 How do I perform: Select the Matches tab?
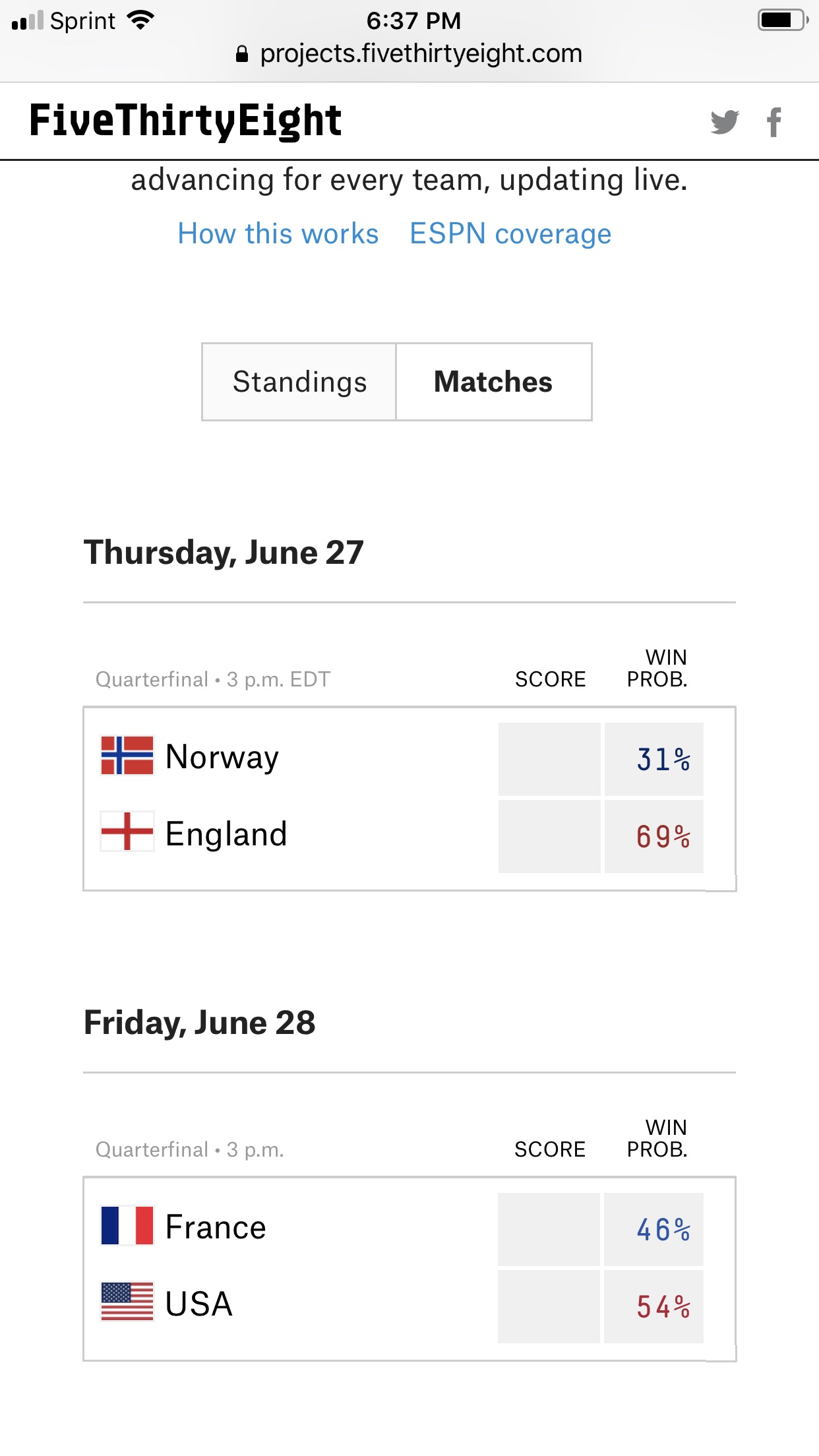(493, 382)
